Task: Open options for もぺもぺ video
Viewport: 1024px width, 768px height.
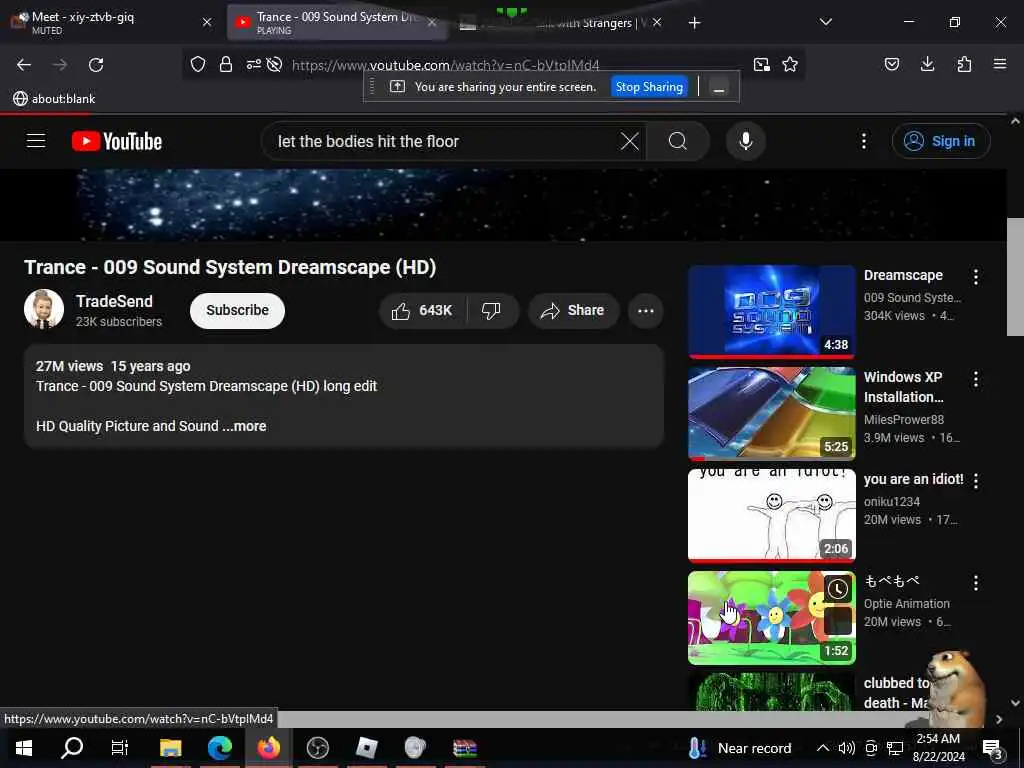Action: 976,583
